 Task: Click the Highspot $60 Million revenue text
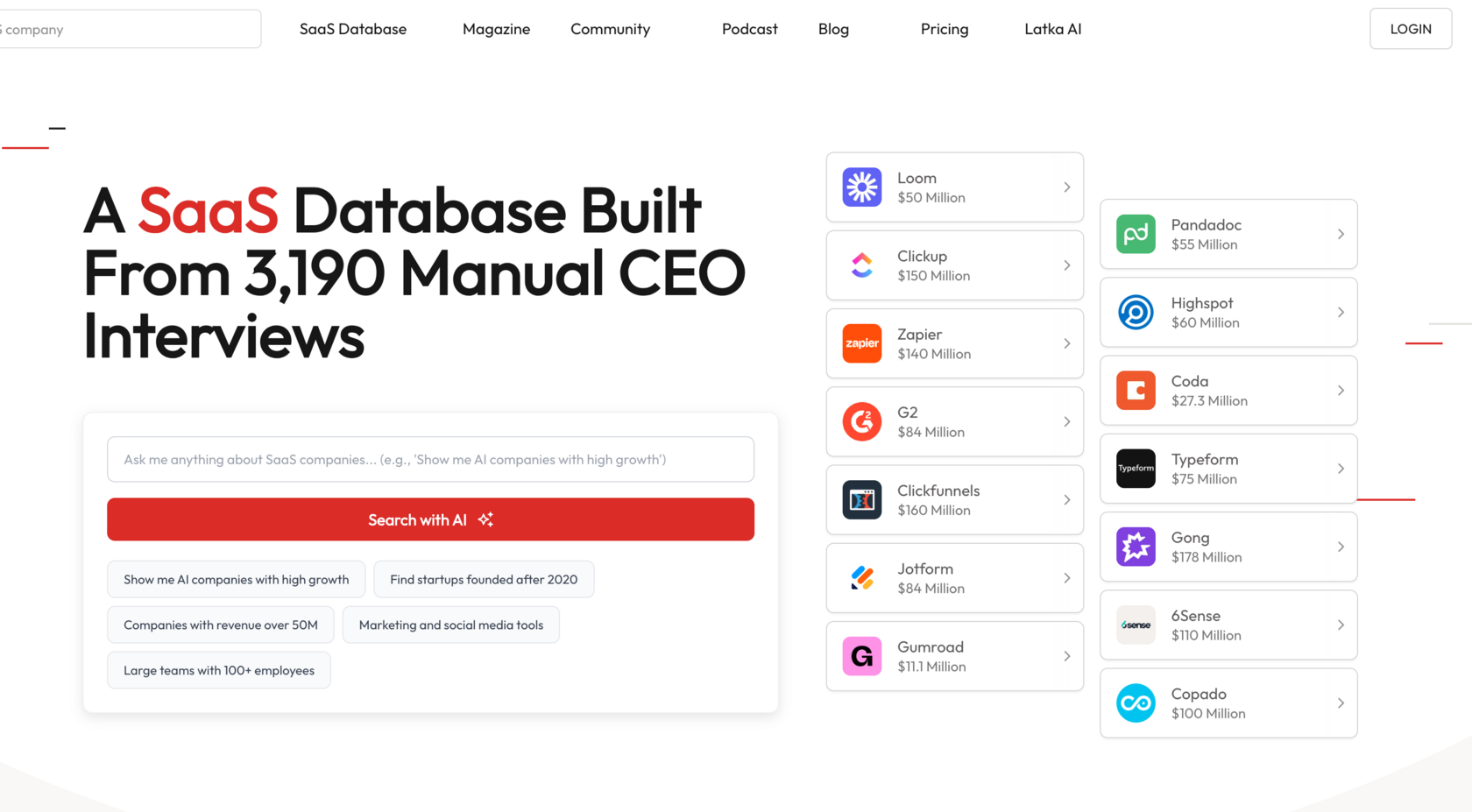tap(1206, 323)
